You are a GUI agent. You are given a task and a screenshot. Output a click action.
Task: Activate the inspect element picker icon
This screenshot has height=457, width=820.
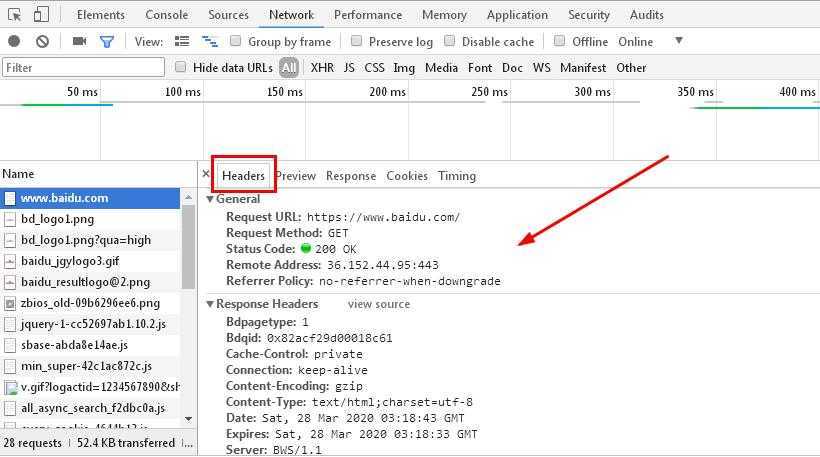point(15,15)
